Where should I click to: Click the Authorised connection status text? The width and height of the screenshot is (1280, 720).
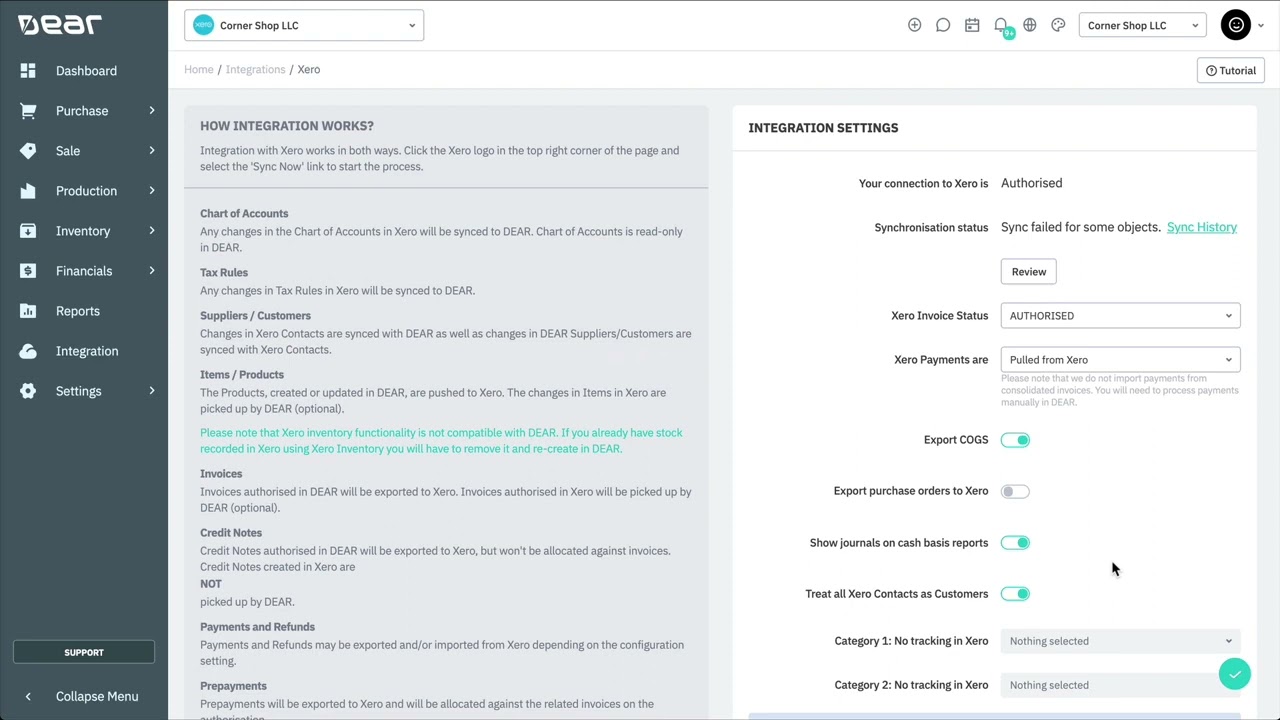click(x=1032, y=183)
